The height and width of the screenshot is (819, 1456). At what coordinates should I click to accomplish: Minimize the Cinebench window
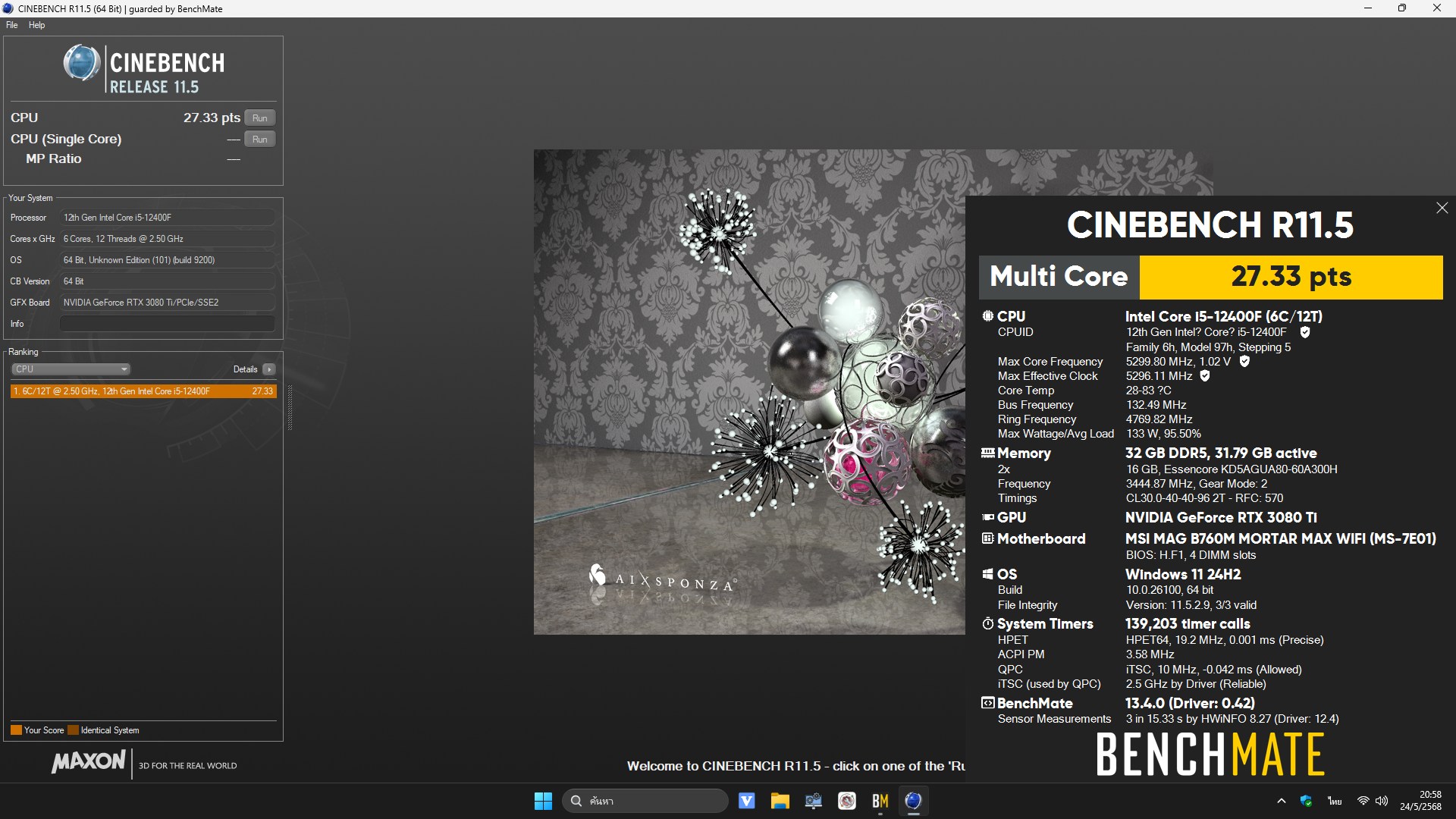tap(1368, 8)
